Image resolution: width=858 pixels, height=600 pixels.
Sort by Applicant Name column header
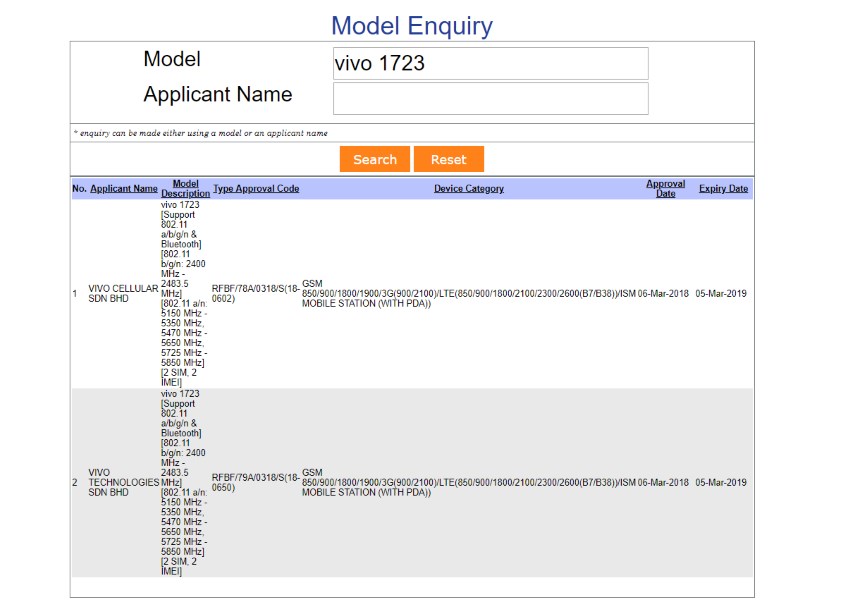coord(124,189)
